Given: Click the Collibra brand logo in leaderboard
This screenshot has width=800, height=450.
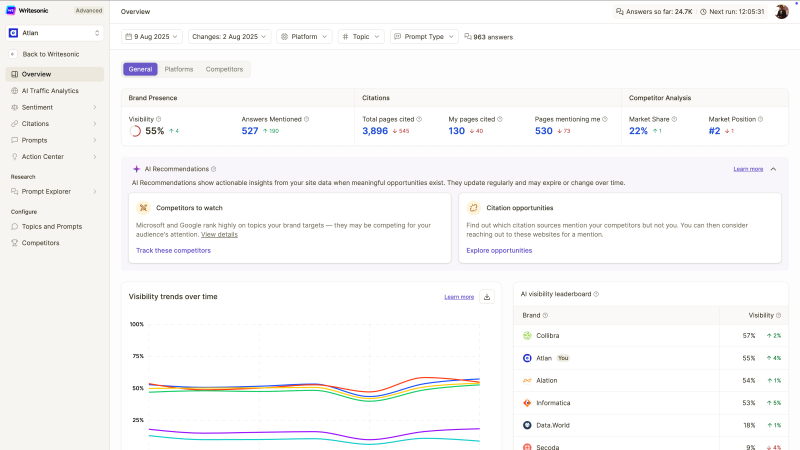Looking at the screenshot, I should point(526,336).
